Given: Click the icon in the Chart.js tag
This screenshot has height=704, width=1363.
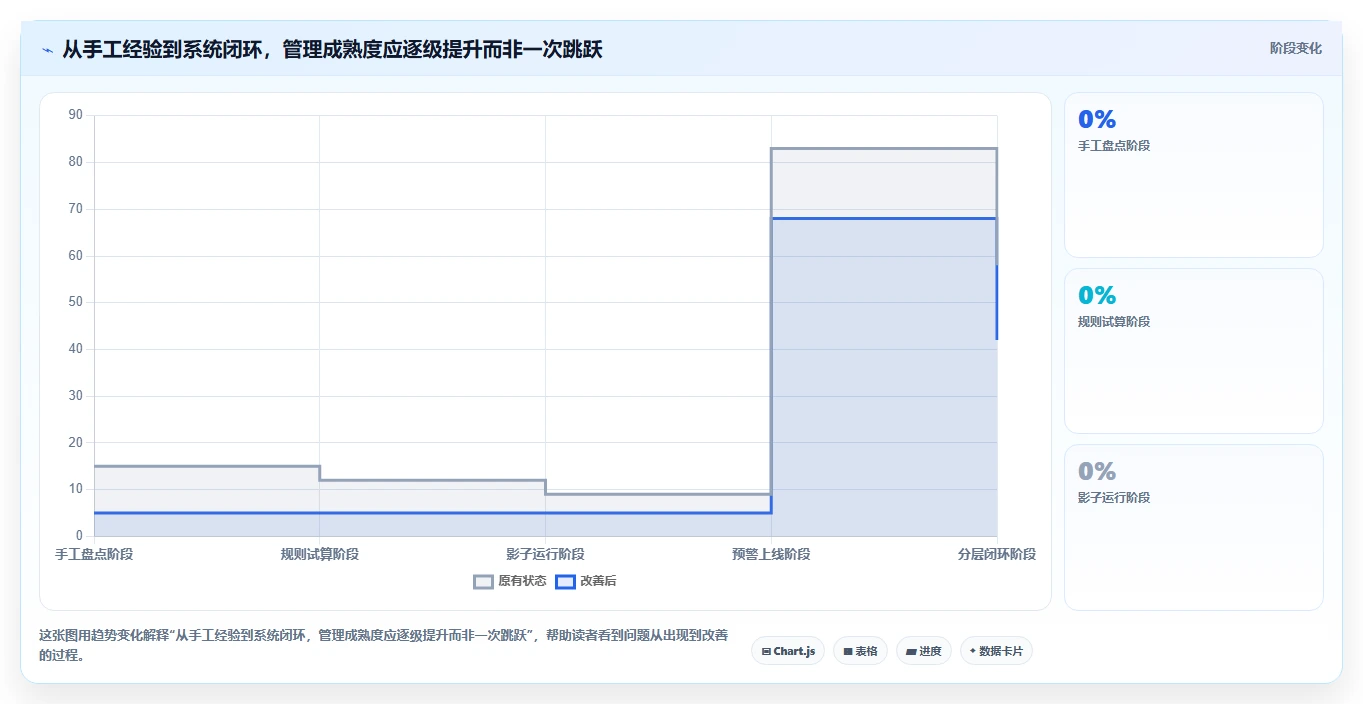Looking at the screenshot, I should tap(766, 651).
